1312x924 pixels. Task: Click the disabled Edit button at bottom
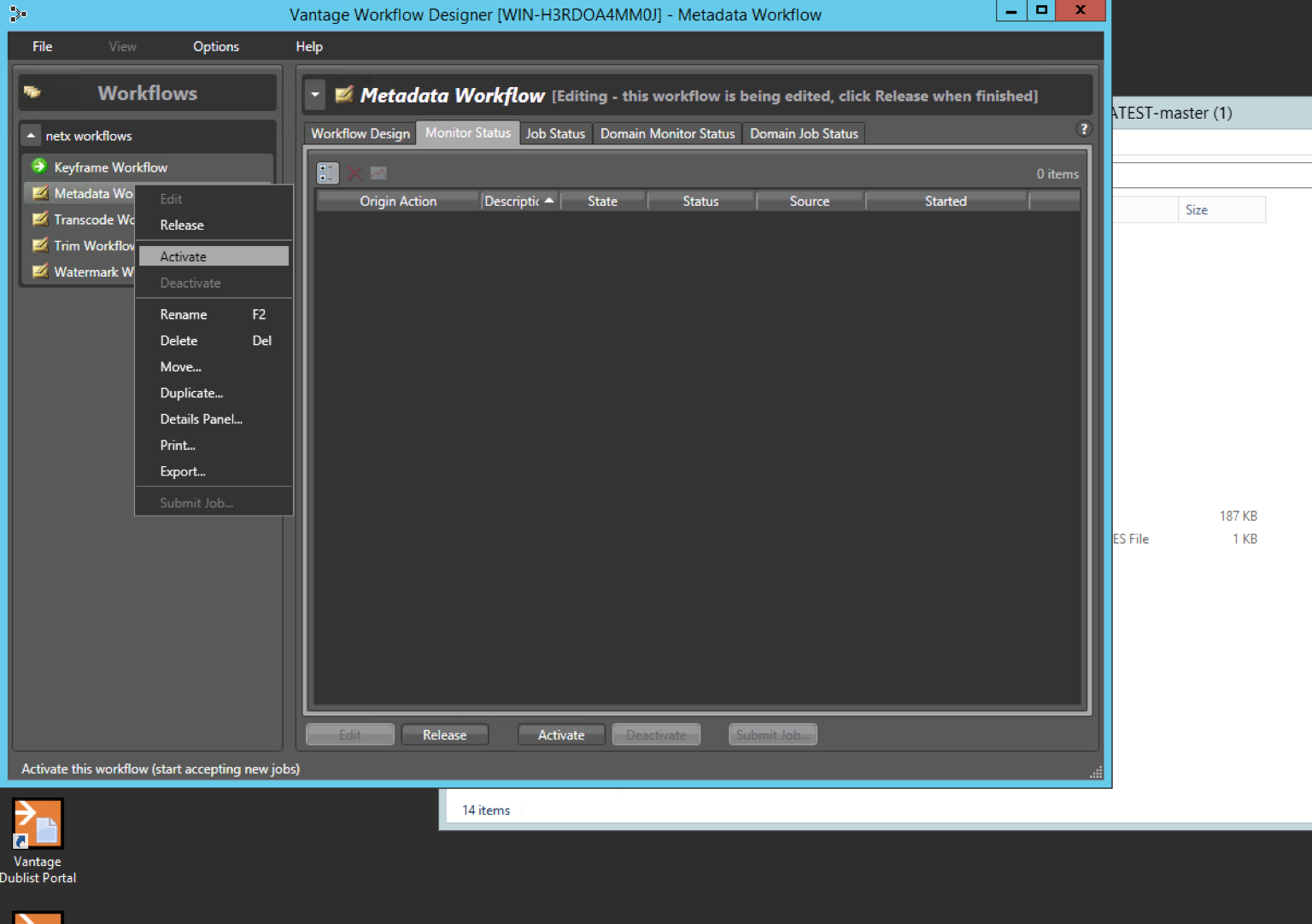click(x=350, y=734)
